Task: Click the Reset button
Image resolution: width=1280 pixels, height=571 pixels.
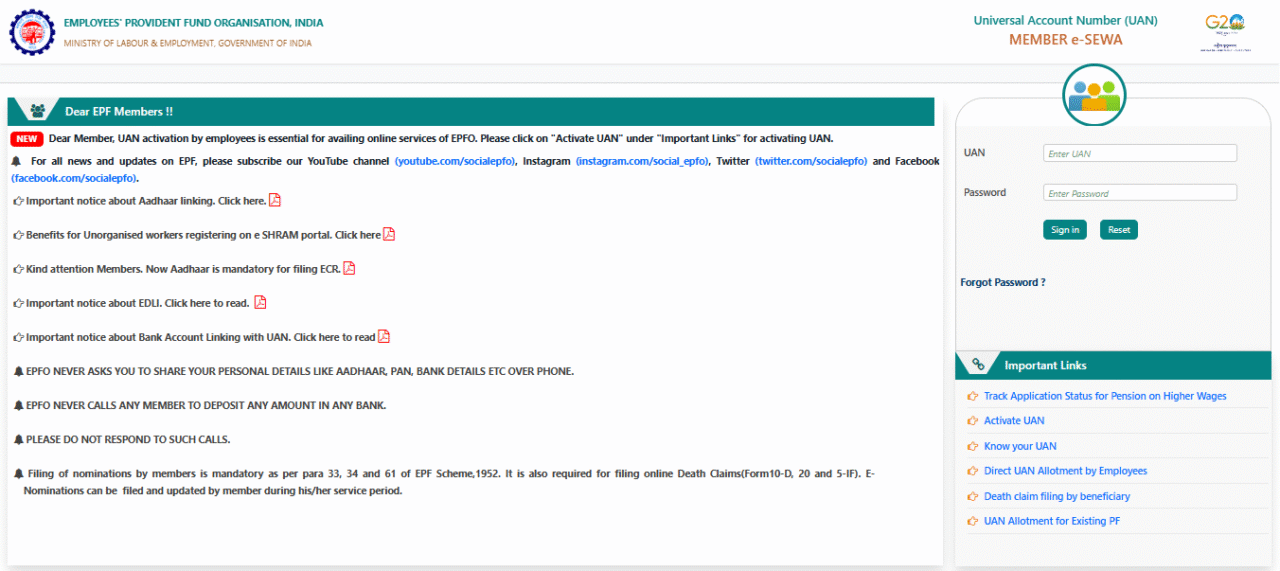Action: [1119, 230]
